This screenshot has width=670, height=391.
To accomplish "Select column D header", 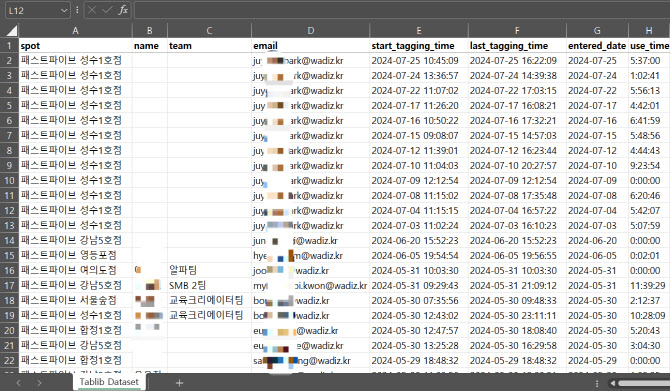I will click(311, 30).
